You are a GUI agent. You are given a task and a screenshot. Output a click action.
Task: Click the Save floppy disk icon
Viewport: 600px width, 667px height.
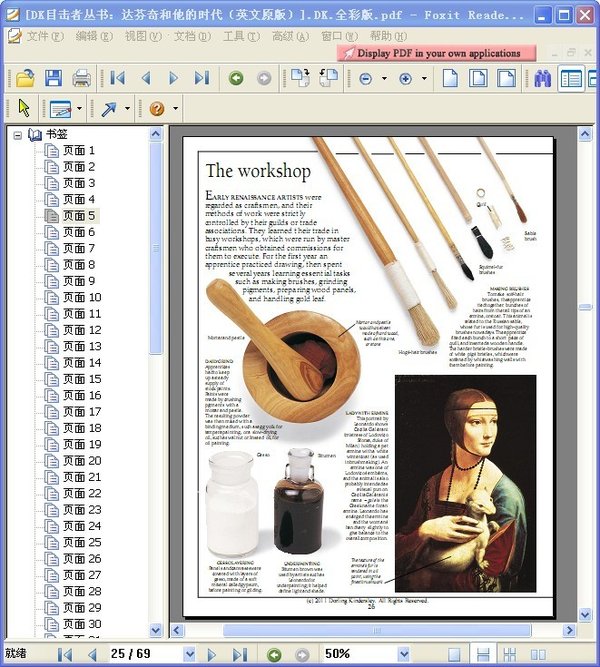tap(54, 78)
